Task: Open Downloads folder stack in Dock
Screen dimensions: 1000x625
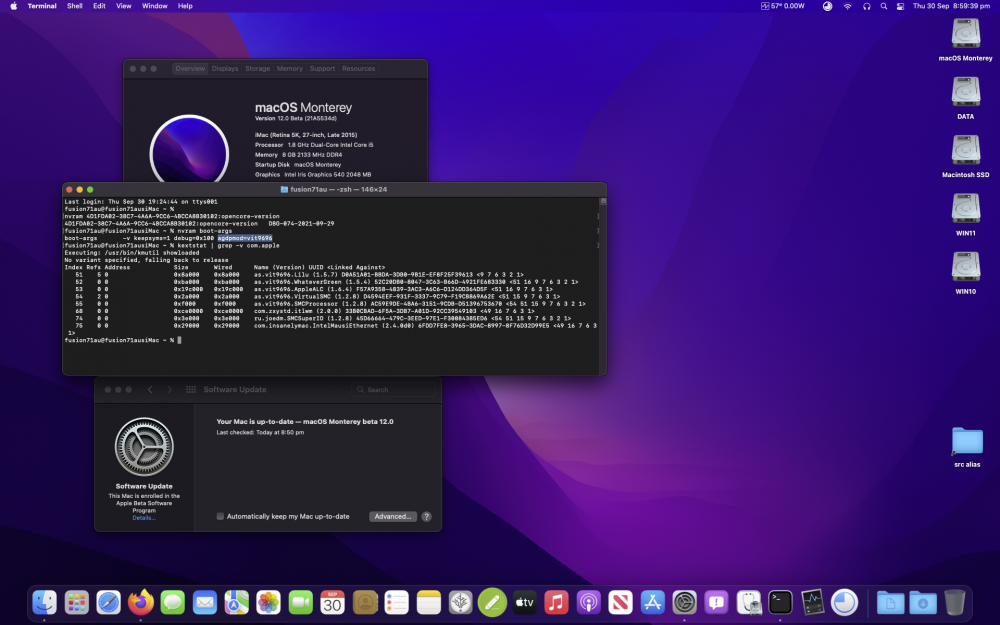Action: 922,602
